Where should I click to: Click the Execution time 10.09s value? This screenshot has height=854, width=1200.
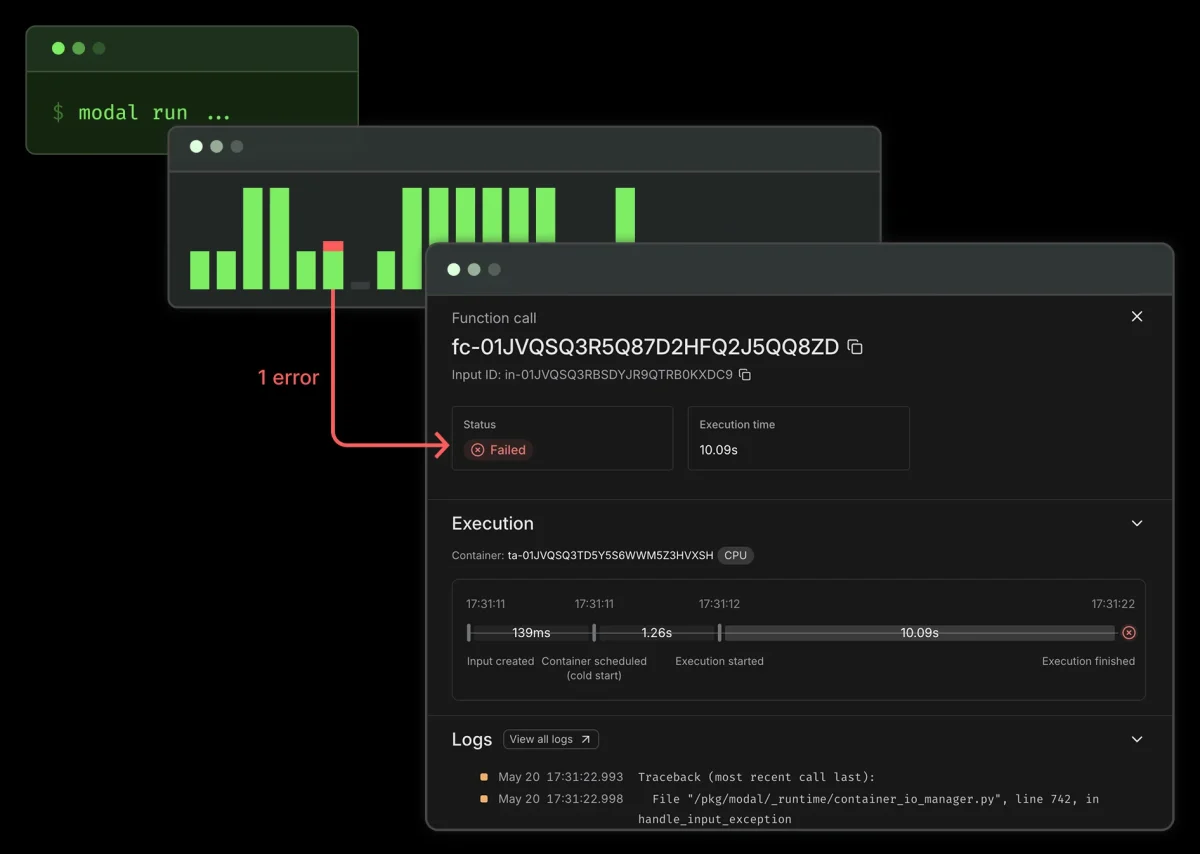[718, 450]
